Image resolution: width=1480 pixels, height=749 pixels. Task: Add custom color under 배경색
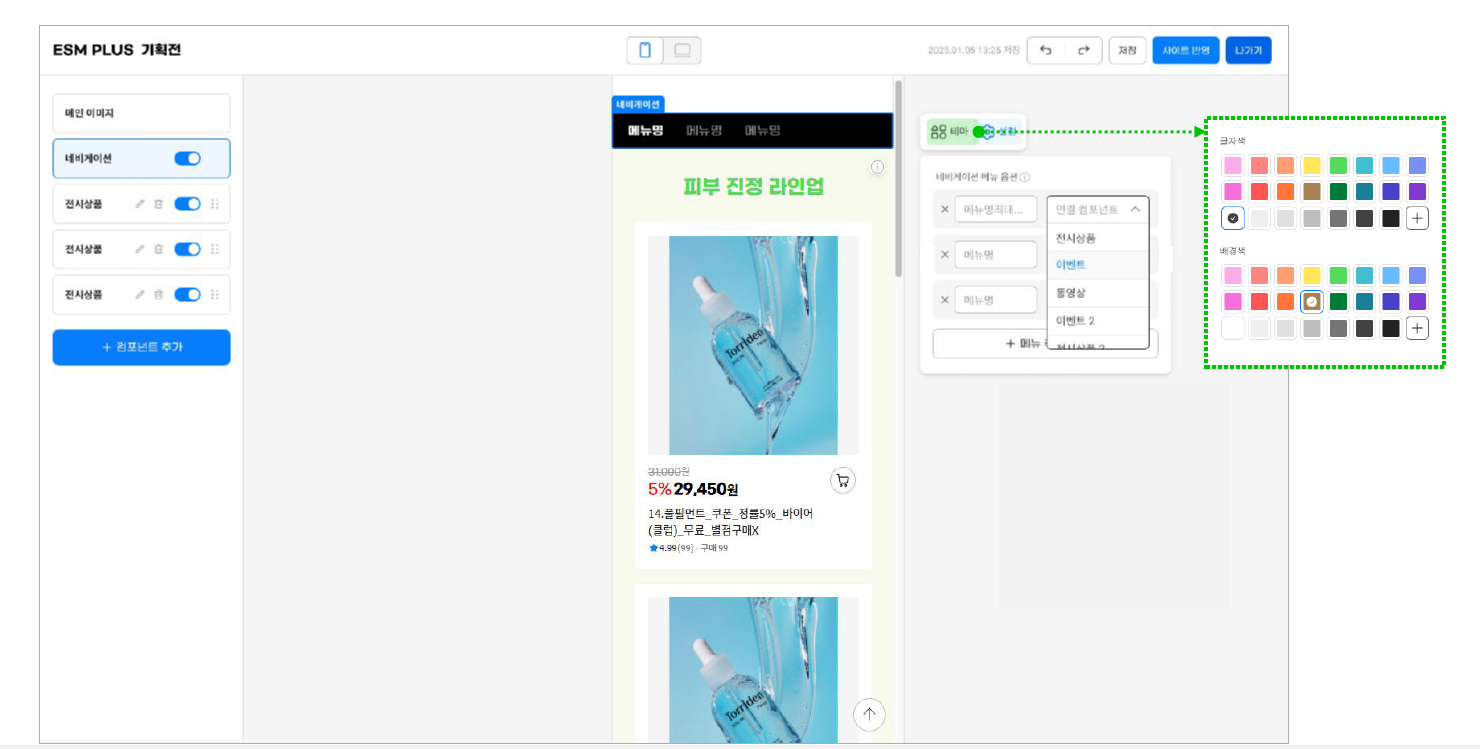[x=1417, y=328]
